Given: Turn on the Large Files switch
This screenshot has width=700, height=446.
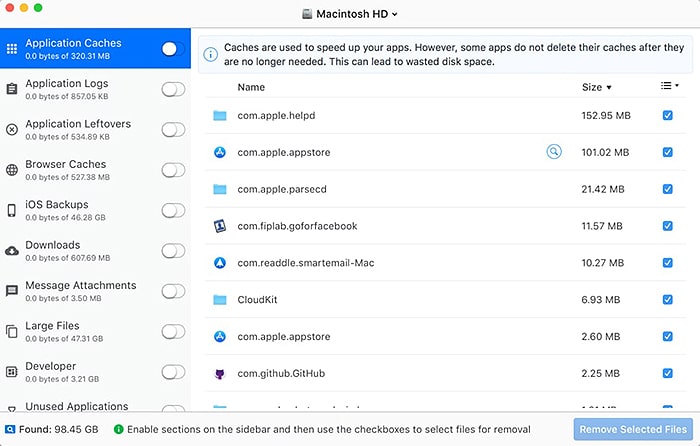Looking at the screenshot, I should click(x=173, y=332).
